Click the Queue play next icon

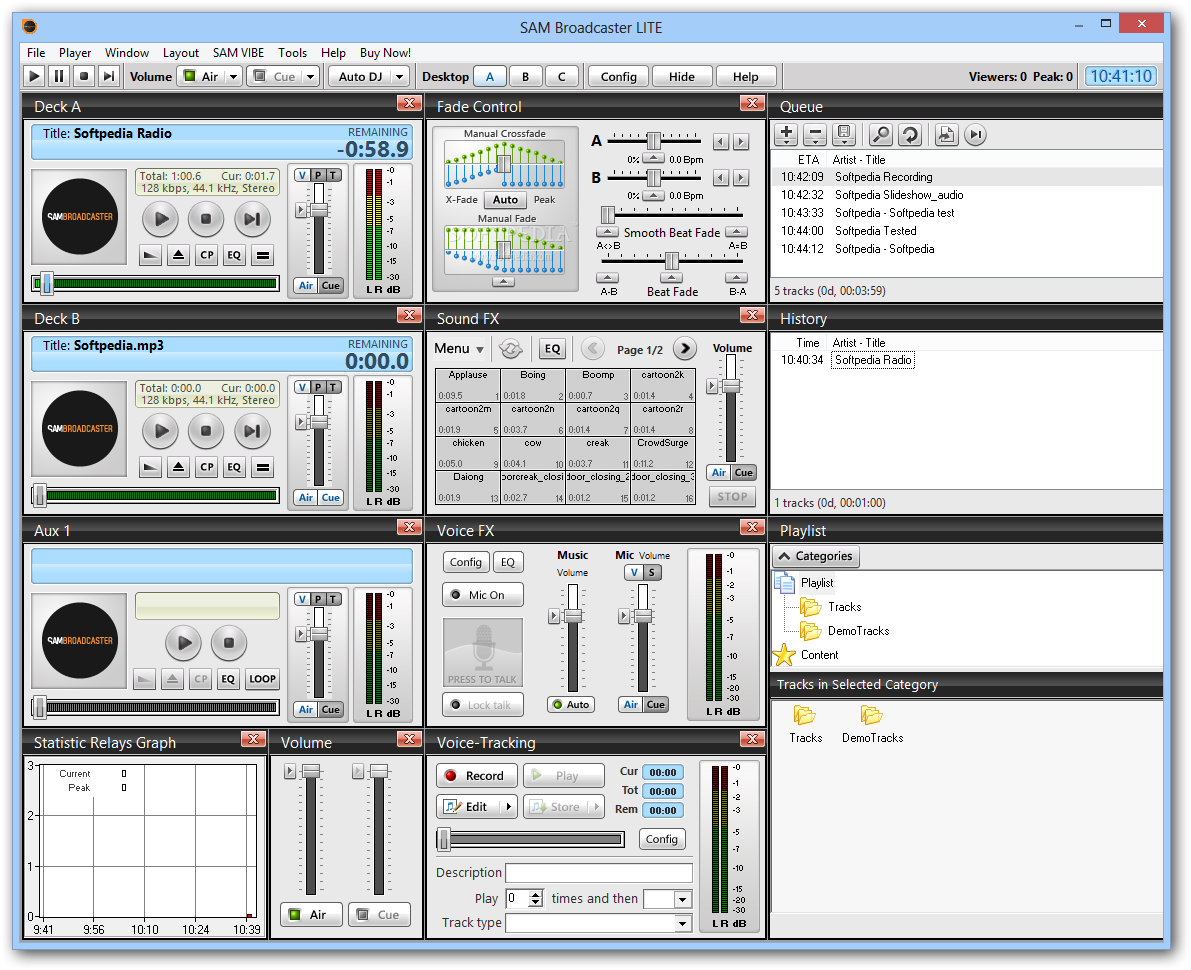point(975,135)
